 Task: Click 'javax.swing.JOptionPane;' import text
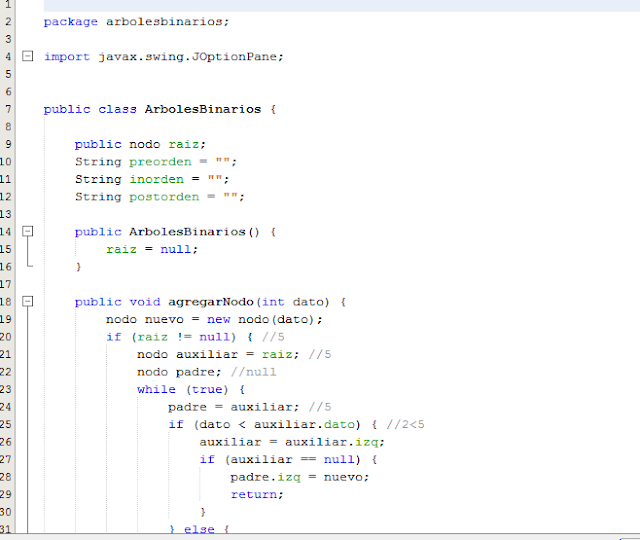pyautogui.click(x=191, y=57)
